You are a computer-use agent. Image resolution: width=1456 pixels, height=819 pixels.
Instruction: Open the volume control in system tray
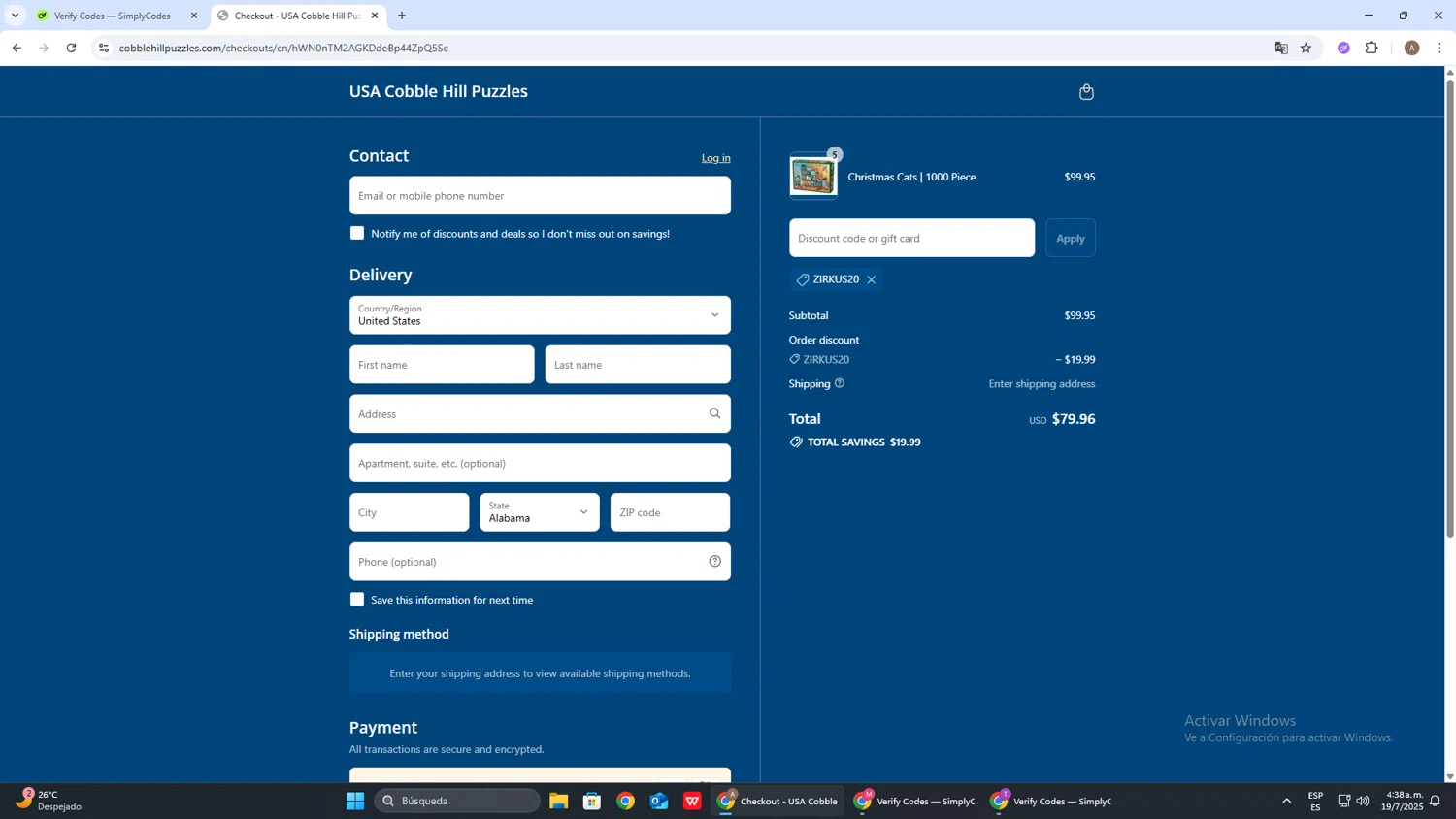pyautogui.click(x=1363, y=801)
